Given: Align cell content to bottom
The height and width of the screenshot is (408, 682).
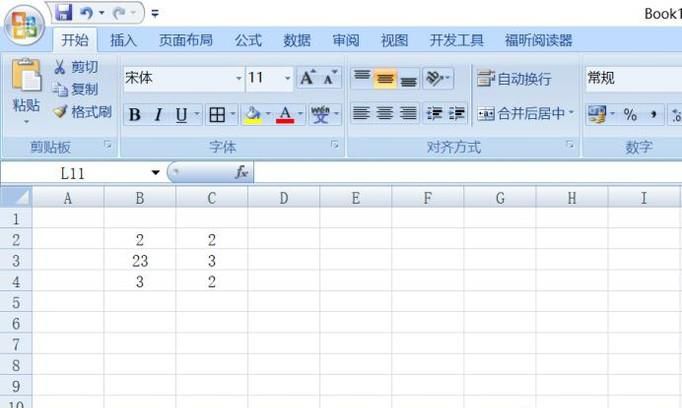Looking at the screenshot, I should click(x=408, y=78).
